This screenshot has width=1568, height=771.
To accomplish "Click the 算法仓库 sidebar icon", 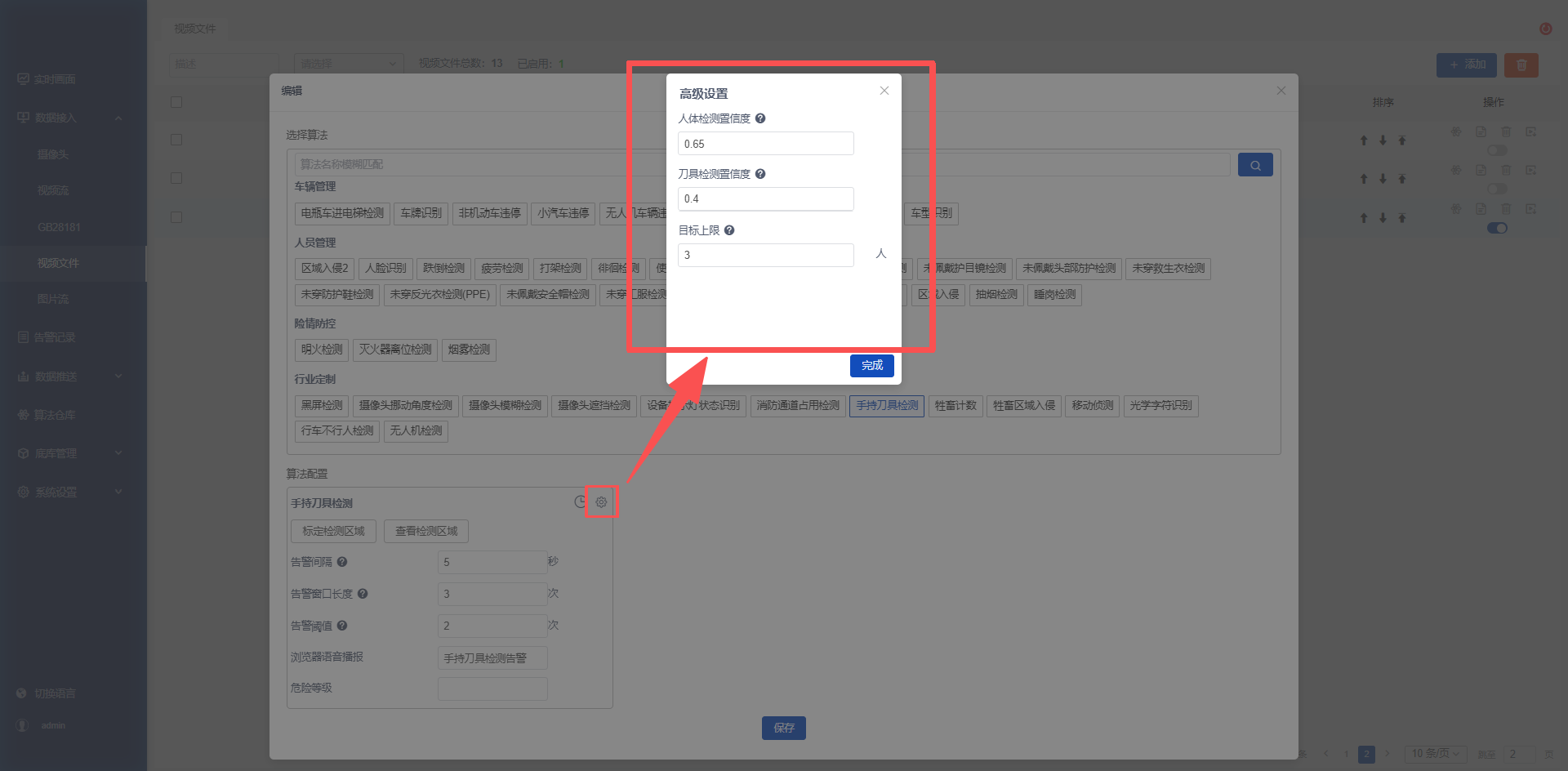I will 23,415.
